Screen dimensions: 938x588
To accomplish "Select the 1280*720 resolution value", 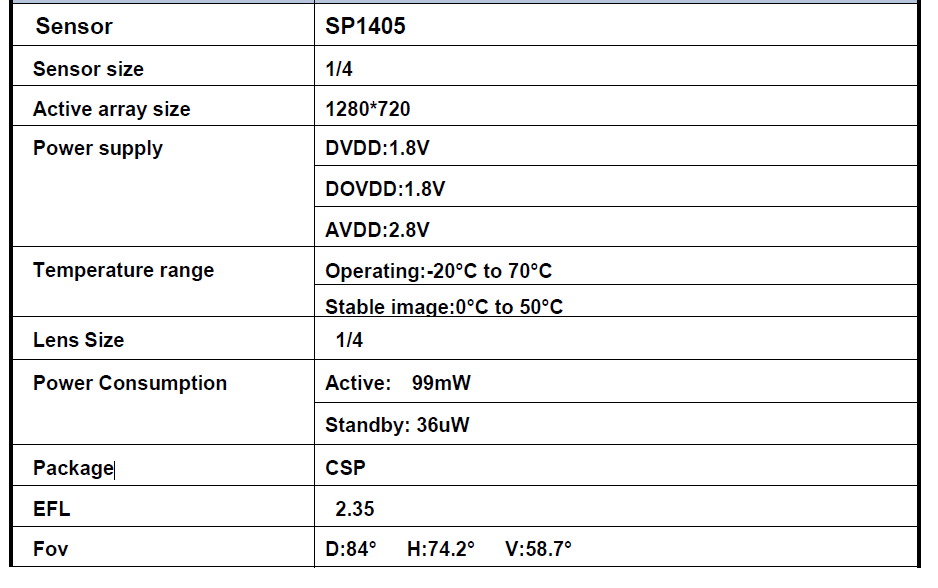I will [368, 109].
